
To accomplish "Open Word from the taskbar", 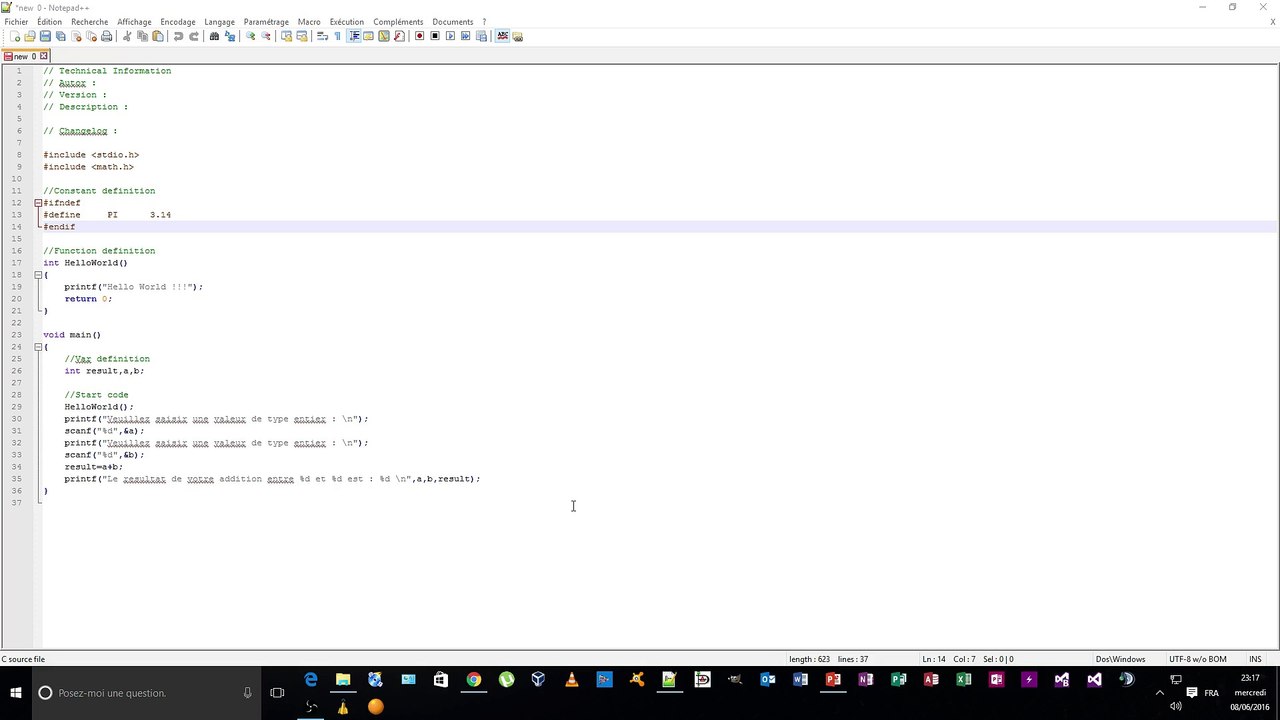I will click(x=800, y=680).
